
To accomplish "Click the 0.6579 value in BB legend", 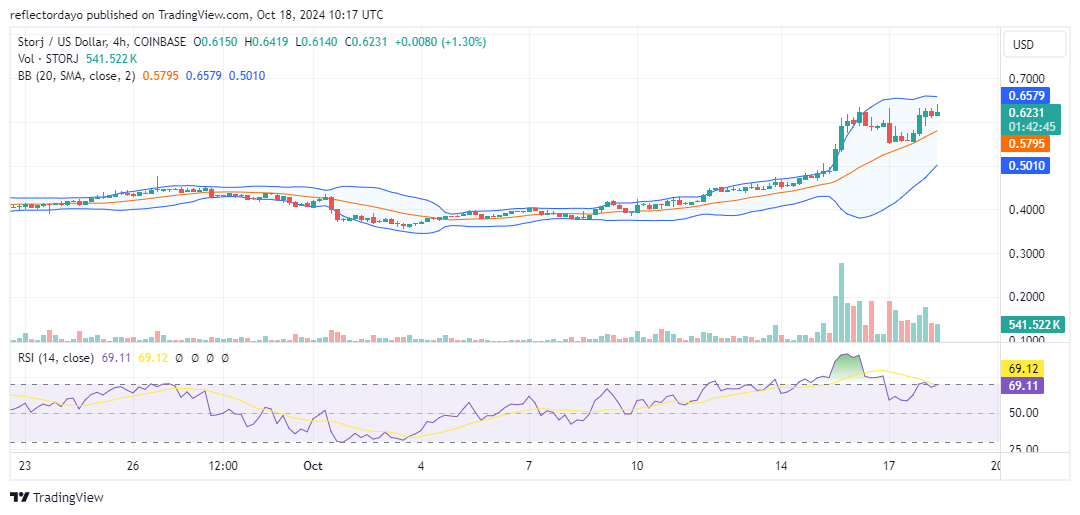I will pyautogui.click(x=202, y=75).
